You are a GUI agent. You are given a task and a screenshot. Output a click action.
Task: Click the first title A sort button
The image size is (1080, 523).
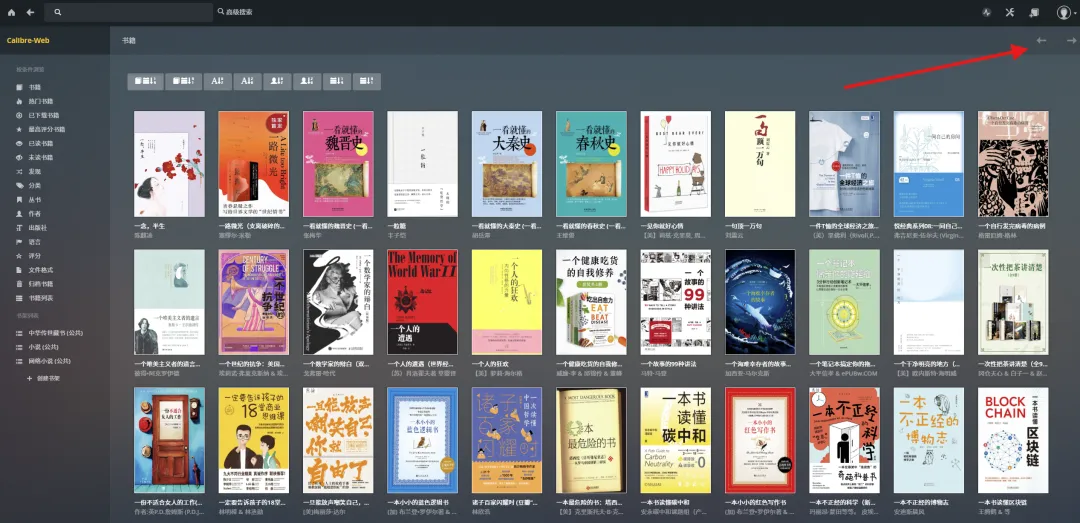point(217,81)
